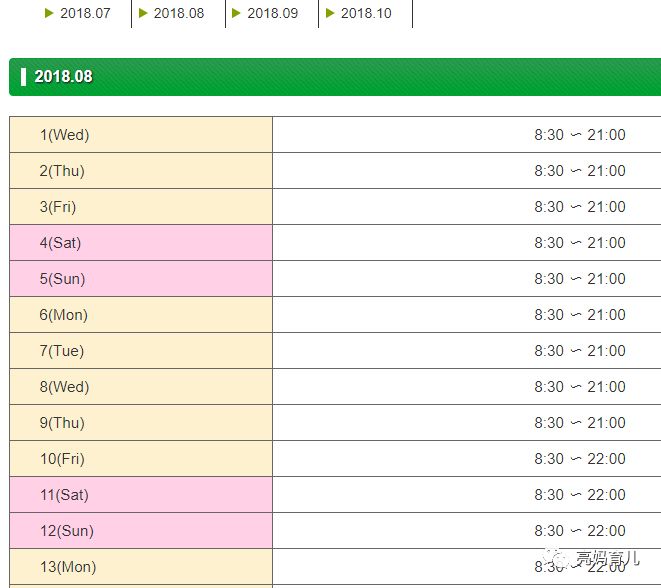Screen dimensions: 661x588
Task: Open the 2018.08 month link
Action: click(179, 13)
